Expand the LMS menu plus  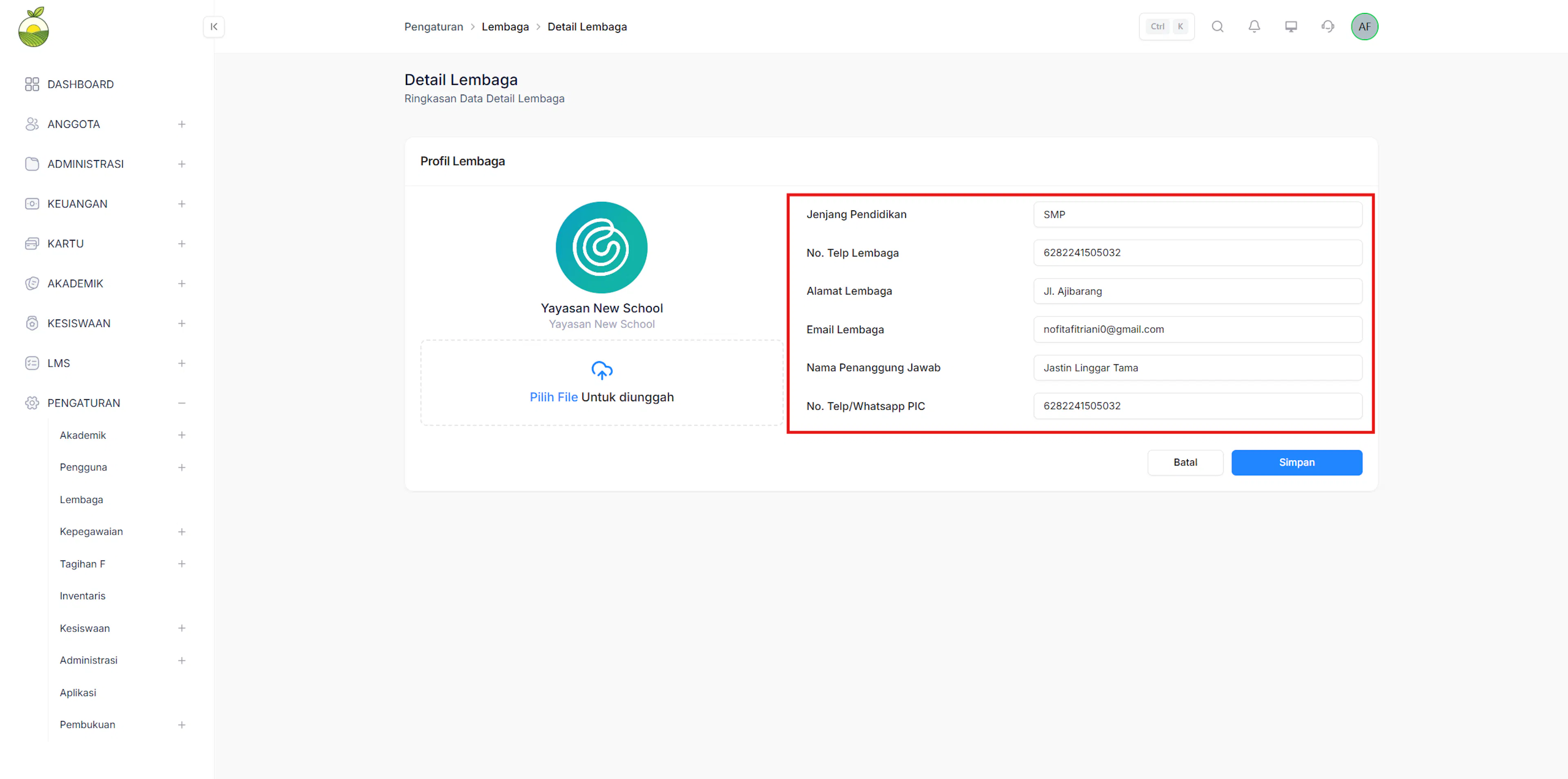pyautogui.click(x=181, y=364)
